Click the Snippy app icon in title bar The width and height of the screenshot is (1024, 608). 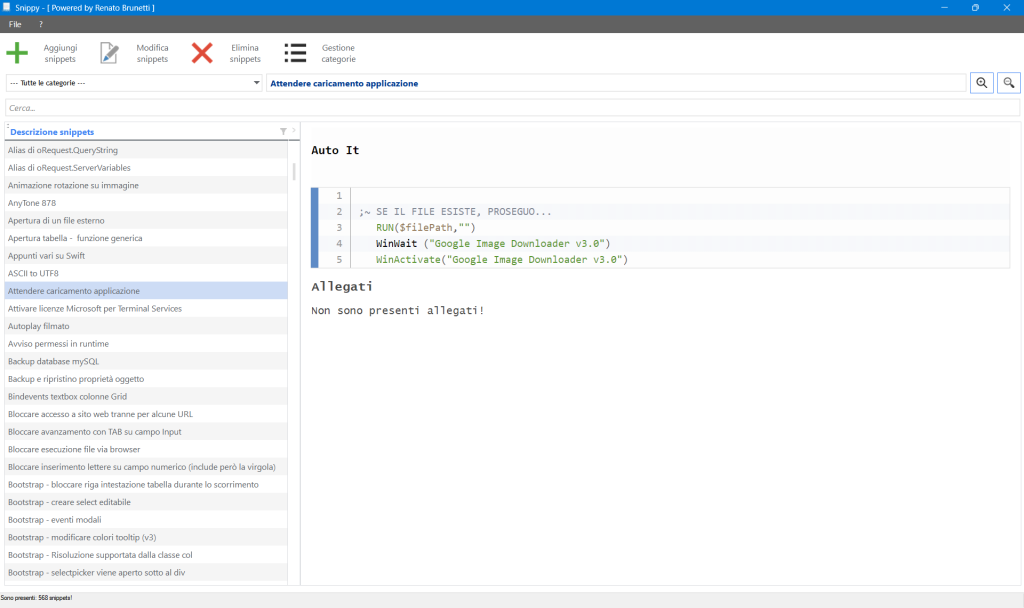pyautogui.click(x=8, y=7)
